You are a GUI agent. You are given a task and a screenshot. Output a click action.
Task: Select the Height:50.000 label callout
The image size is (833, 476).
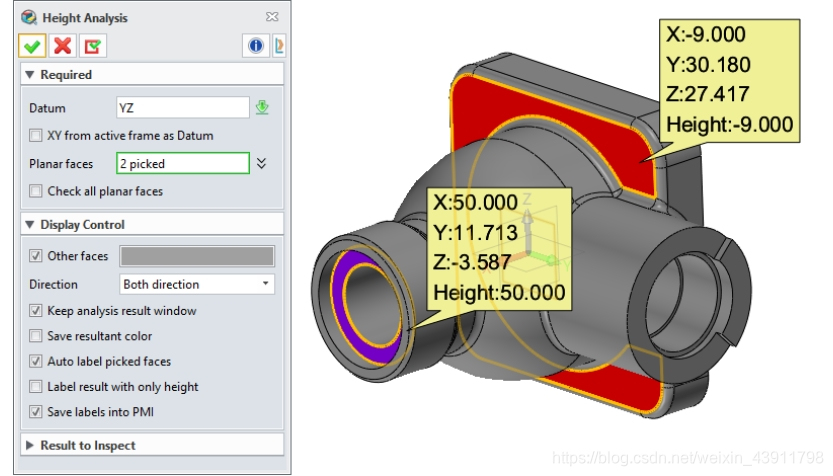(499, 249)
